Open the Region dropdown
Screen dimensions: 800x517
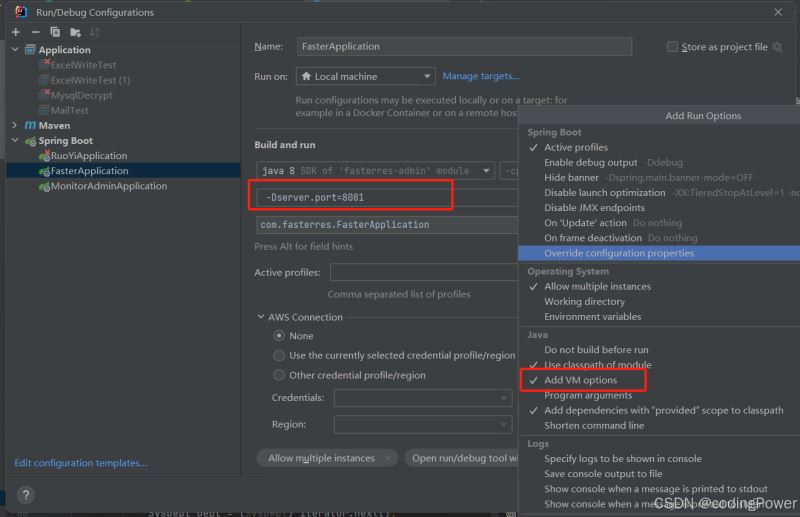pyautogui.click(x=423, y=424)
